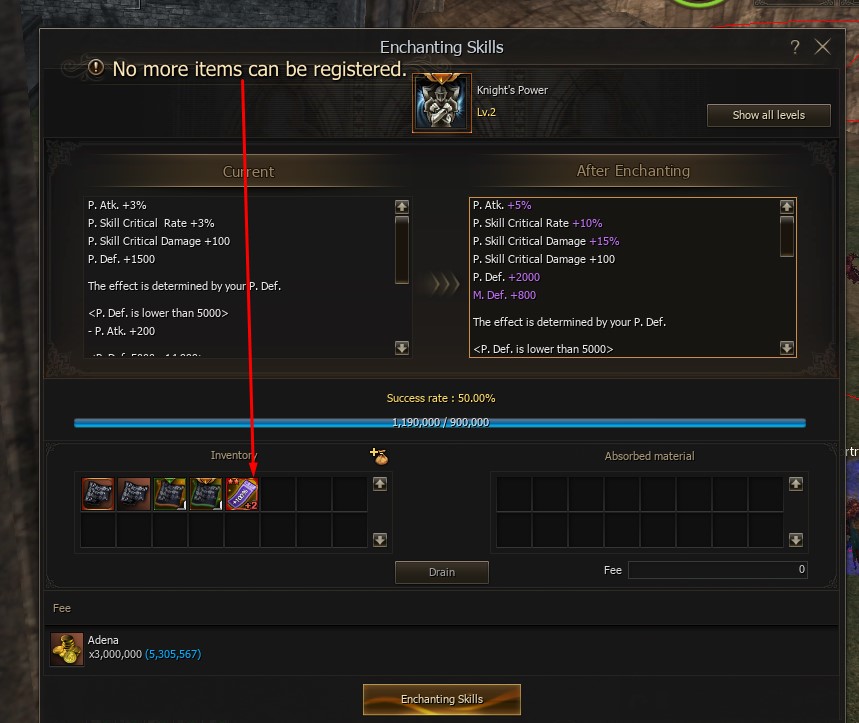Image resolution: width=859 pixels, height=723 pixels.
Task: Click the Knight's Power skill icon
Action: pyautogui.click(x=442, y=103)
